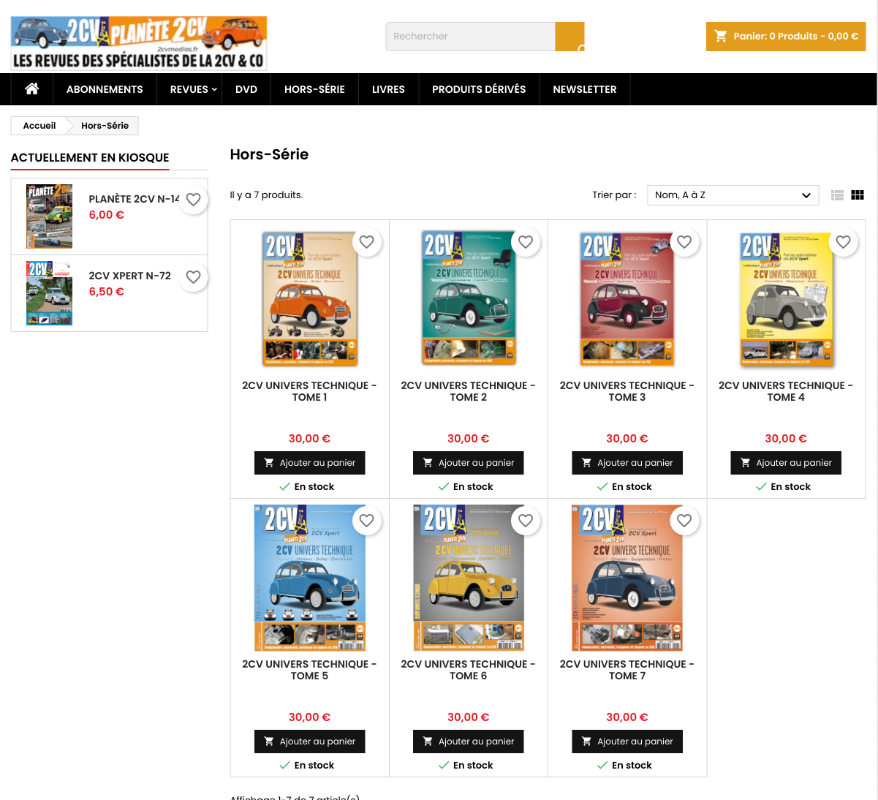
Task: Click the home icon in navigation bar
Action: coord(32,89)
